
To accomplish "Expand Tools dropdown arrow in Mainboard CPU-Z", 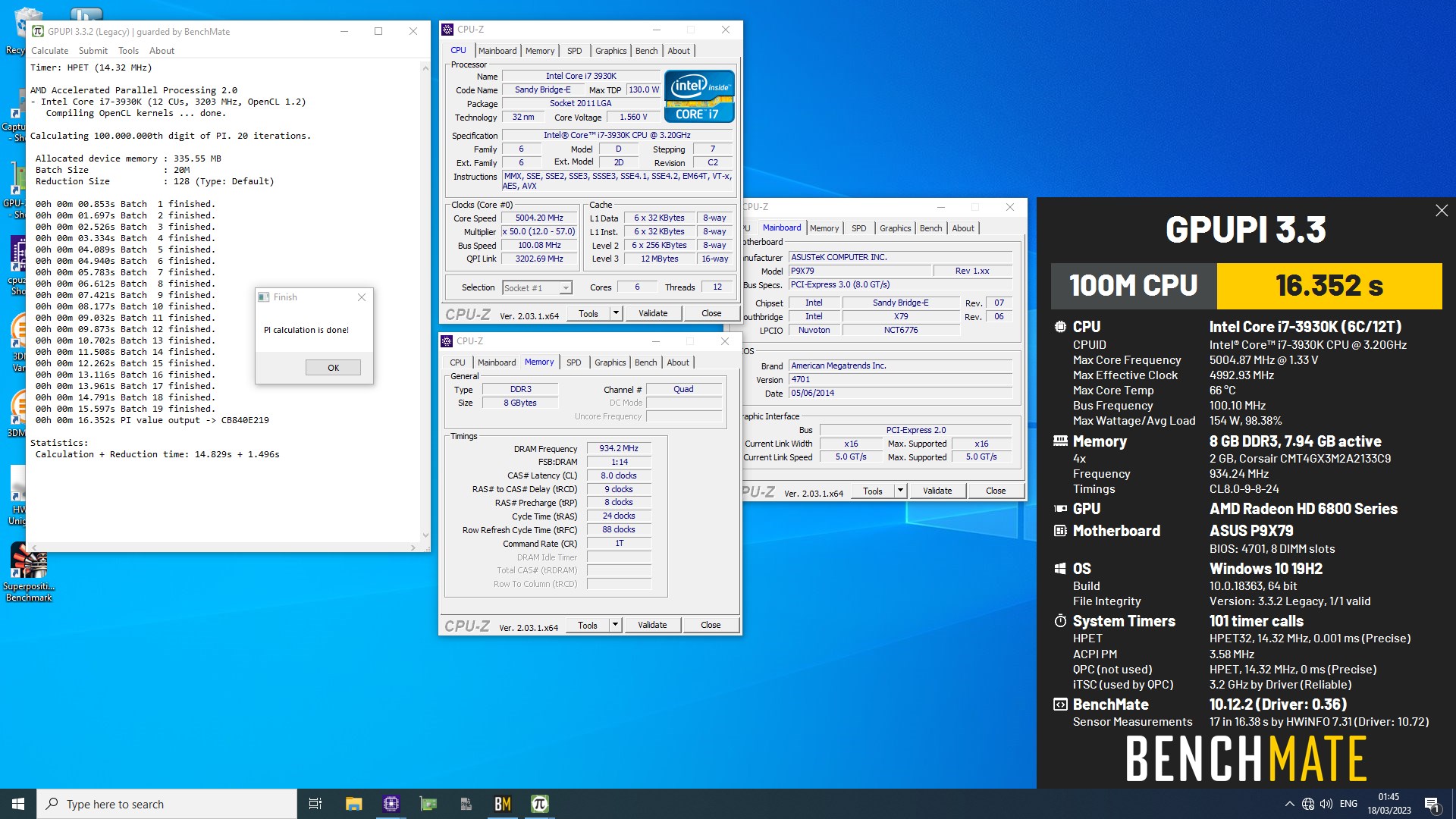I will 900,491.
